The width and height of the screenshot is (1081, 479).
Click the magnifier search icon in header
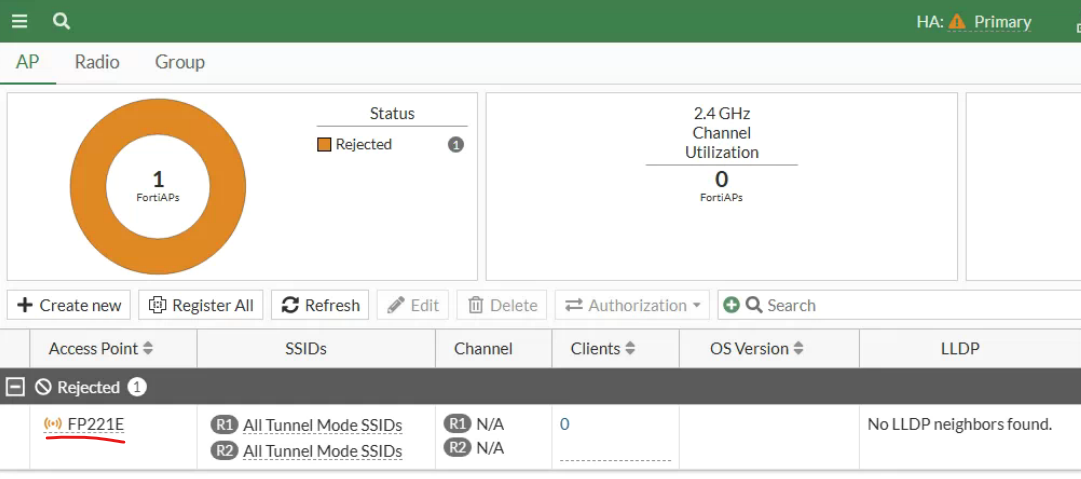click(x=62, y=21)
